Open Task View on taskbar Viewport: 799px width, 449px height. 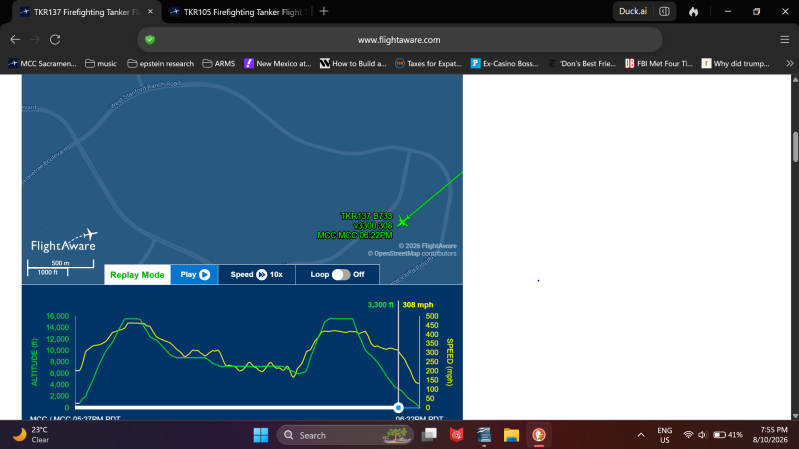[430, 435]
